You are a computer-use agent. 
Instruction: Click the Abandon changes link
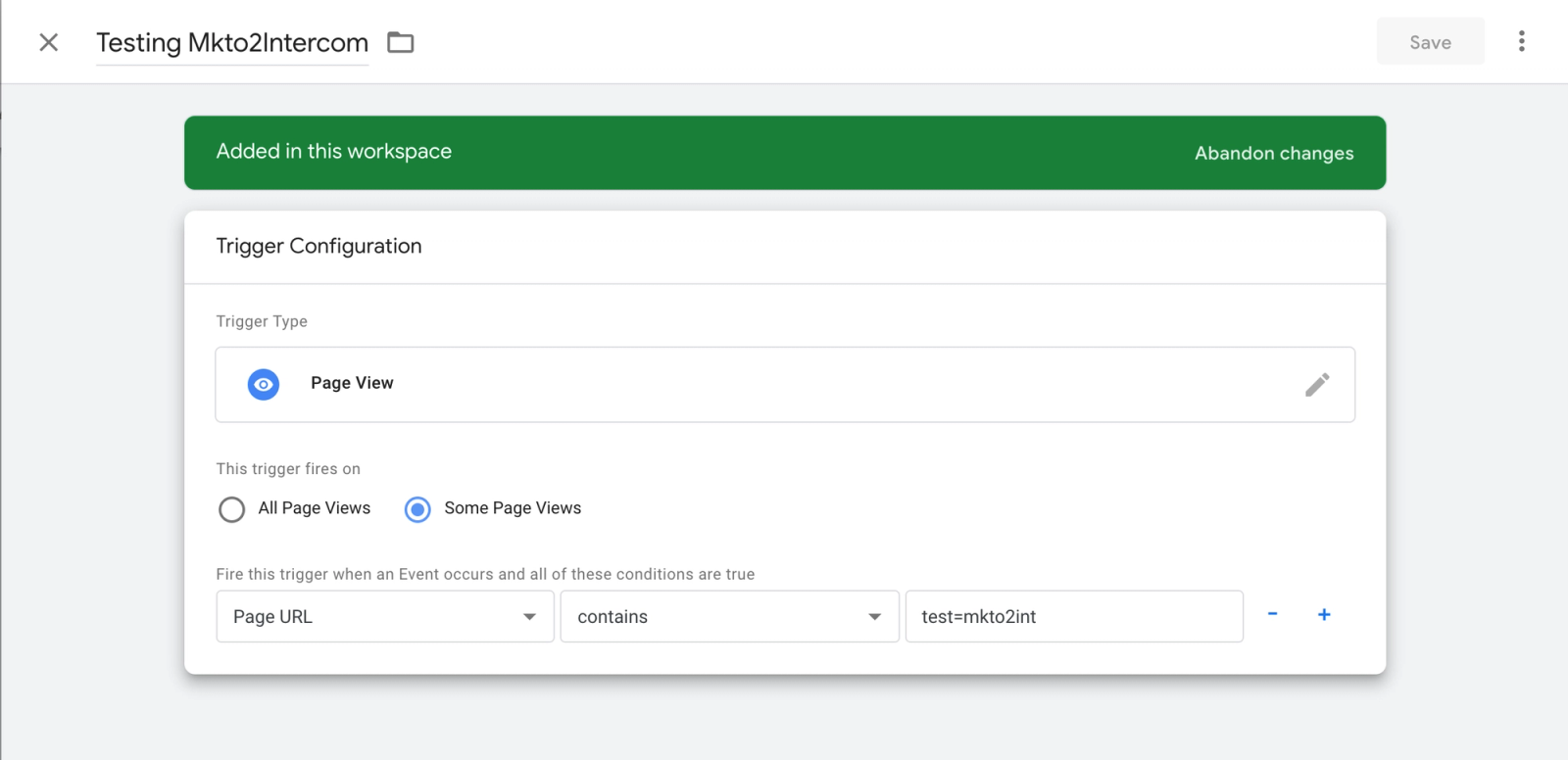point(1274,153)
